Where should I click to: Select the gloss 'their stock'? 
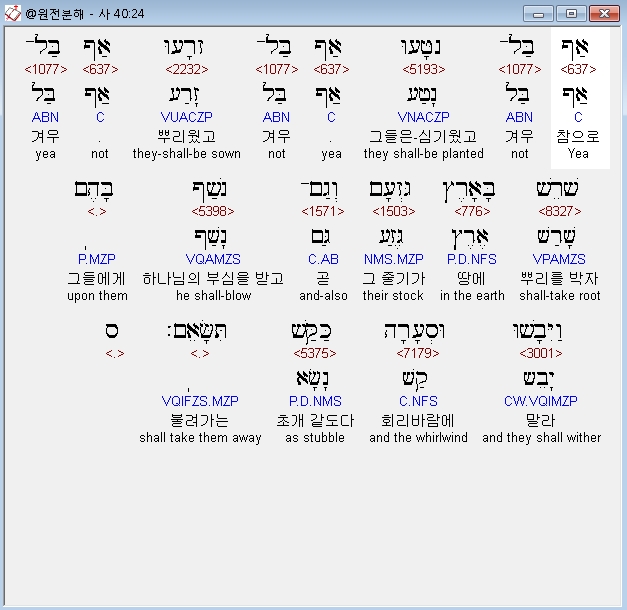(x=393, y=296)
